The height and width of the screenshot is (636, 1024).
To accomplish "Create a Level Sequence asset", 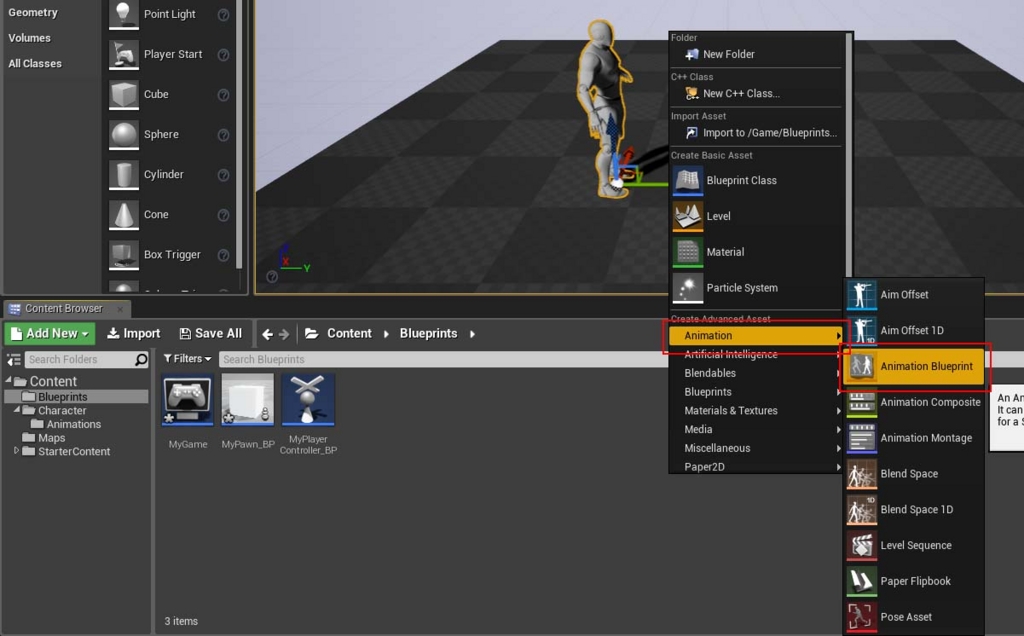I will (914, 545).
